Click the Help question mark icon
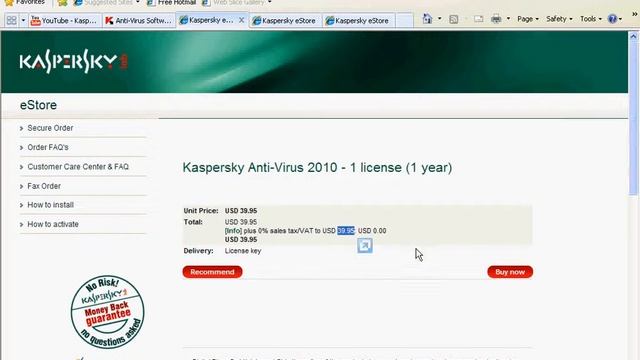This screenshot has width=640, height=360. tap(612, 19)
